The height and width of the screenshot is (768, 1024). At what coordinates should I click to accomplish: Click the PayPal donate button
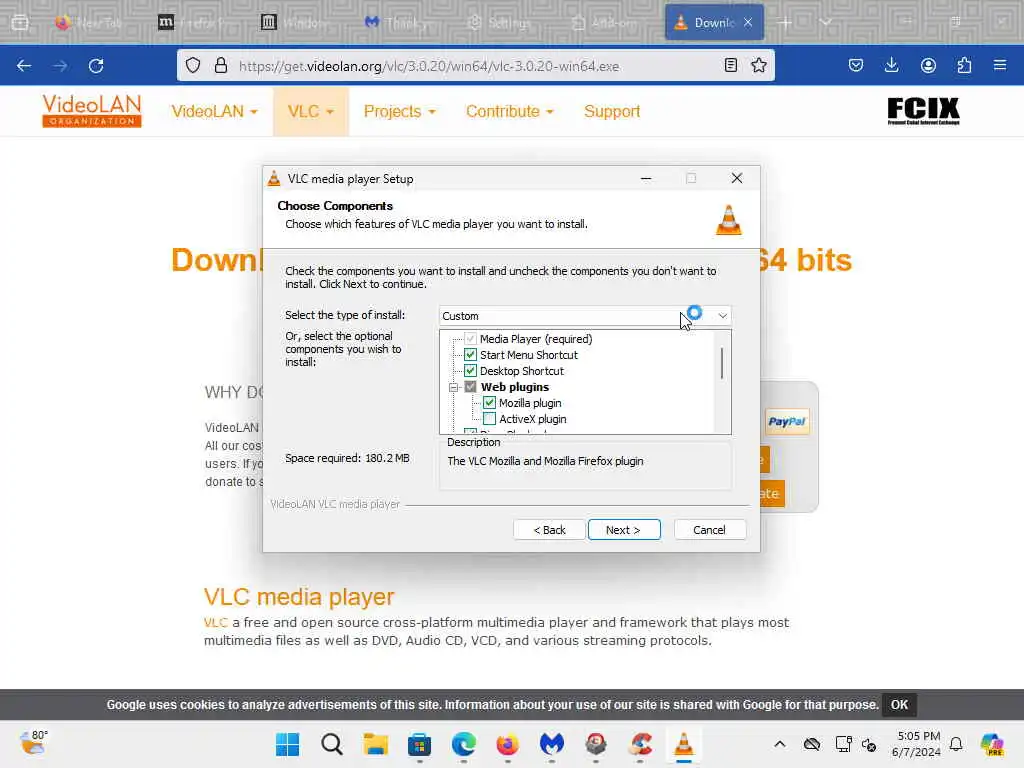coord(786,422)
